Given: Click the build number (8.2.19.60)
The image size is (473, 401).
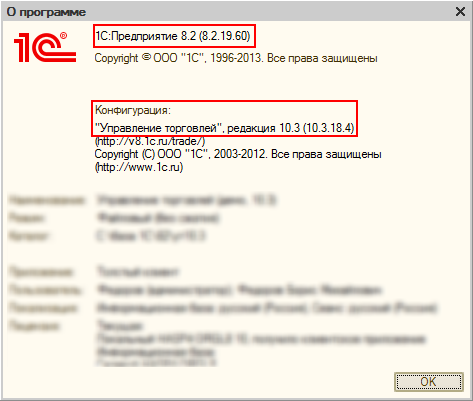Looking at the screenshot, I should pyautogui.click(x=224, y=36).
